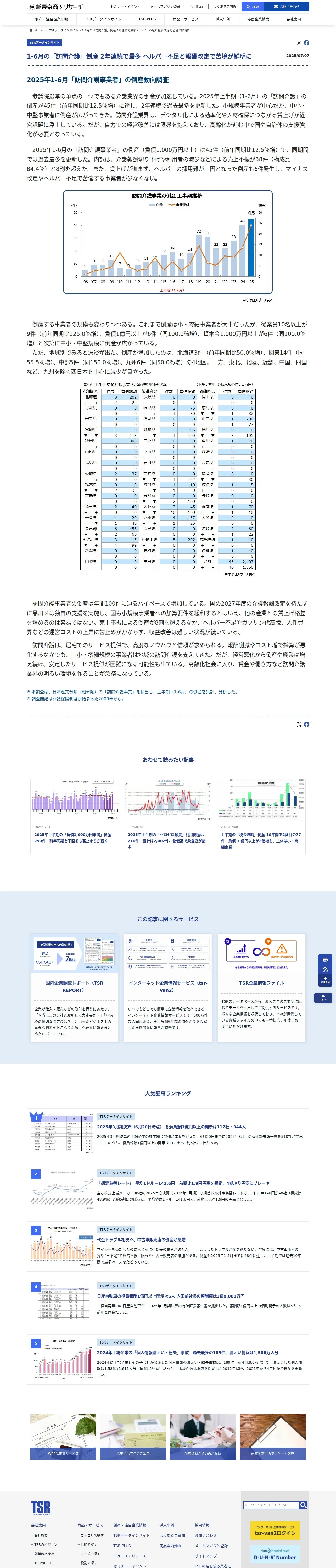This screenshot has width=336, height=1568.
Task: Click the RSS feed icon in floating sidebar
Action: (x=325, y=969)
